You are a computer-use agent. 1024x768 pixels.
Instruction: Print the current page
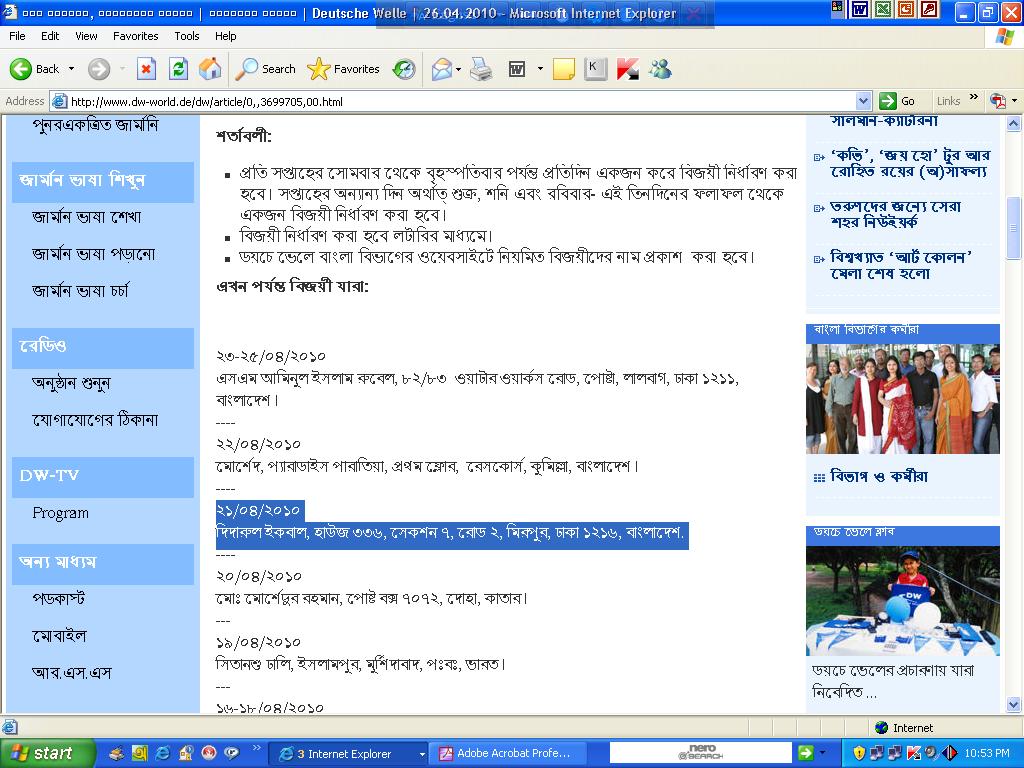pos(481,69)
